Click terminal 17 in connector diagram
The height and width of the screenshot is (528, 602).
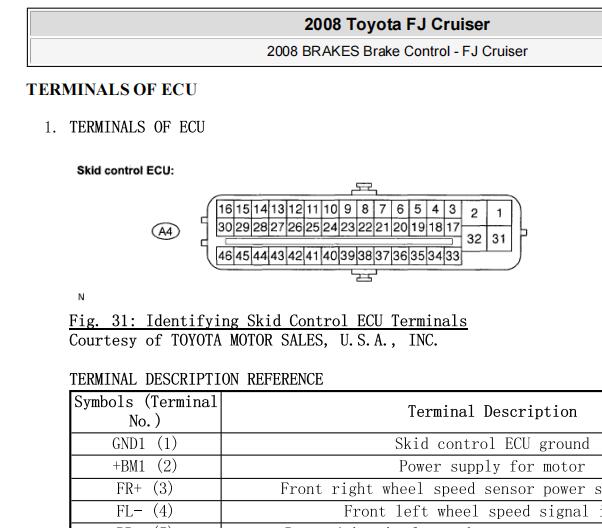point(453,227)
